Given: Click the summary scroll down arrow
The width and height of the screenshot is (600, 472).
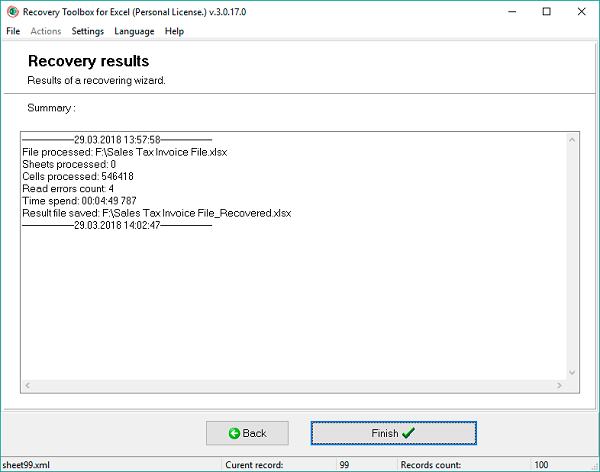Looking at the screenshot, I should (x=572, y=373).
